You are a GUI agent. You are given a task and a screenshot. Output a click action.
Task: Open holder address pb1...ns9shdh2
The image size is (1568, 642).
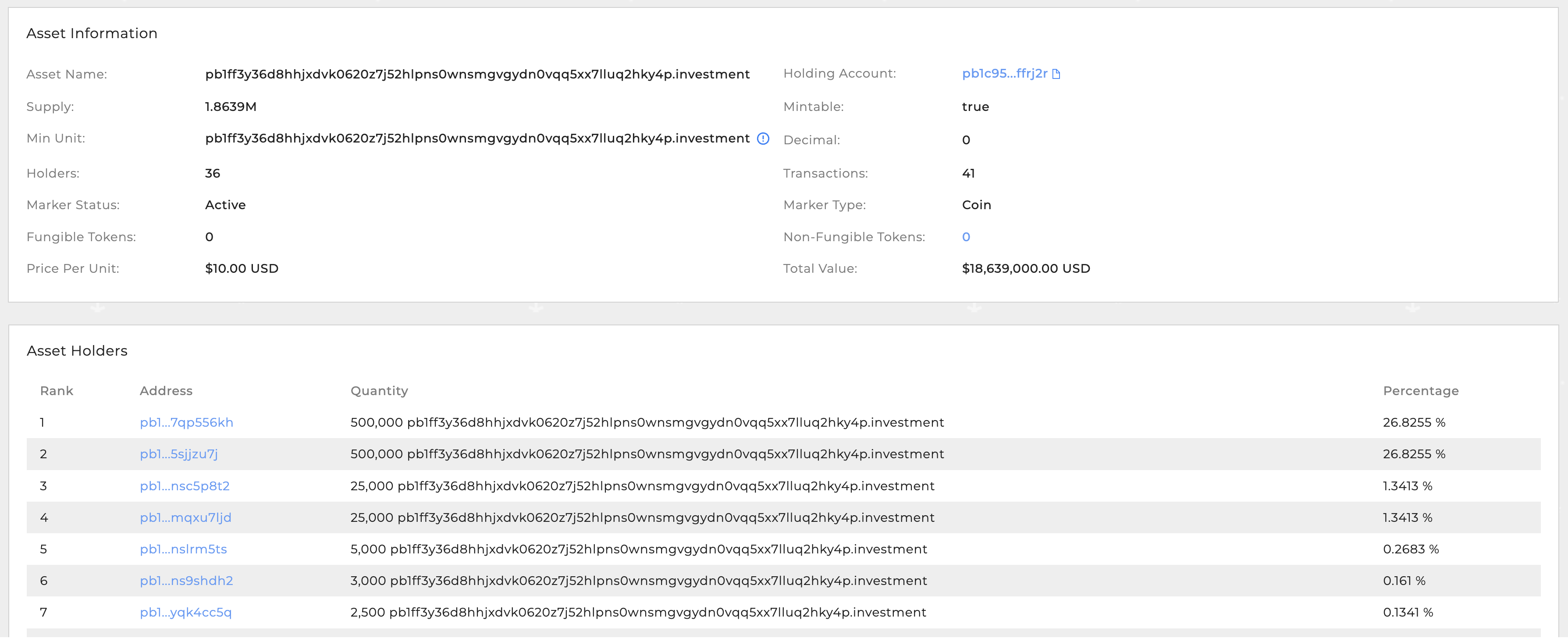(x=186, y=581)
